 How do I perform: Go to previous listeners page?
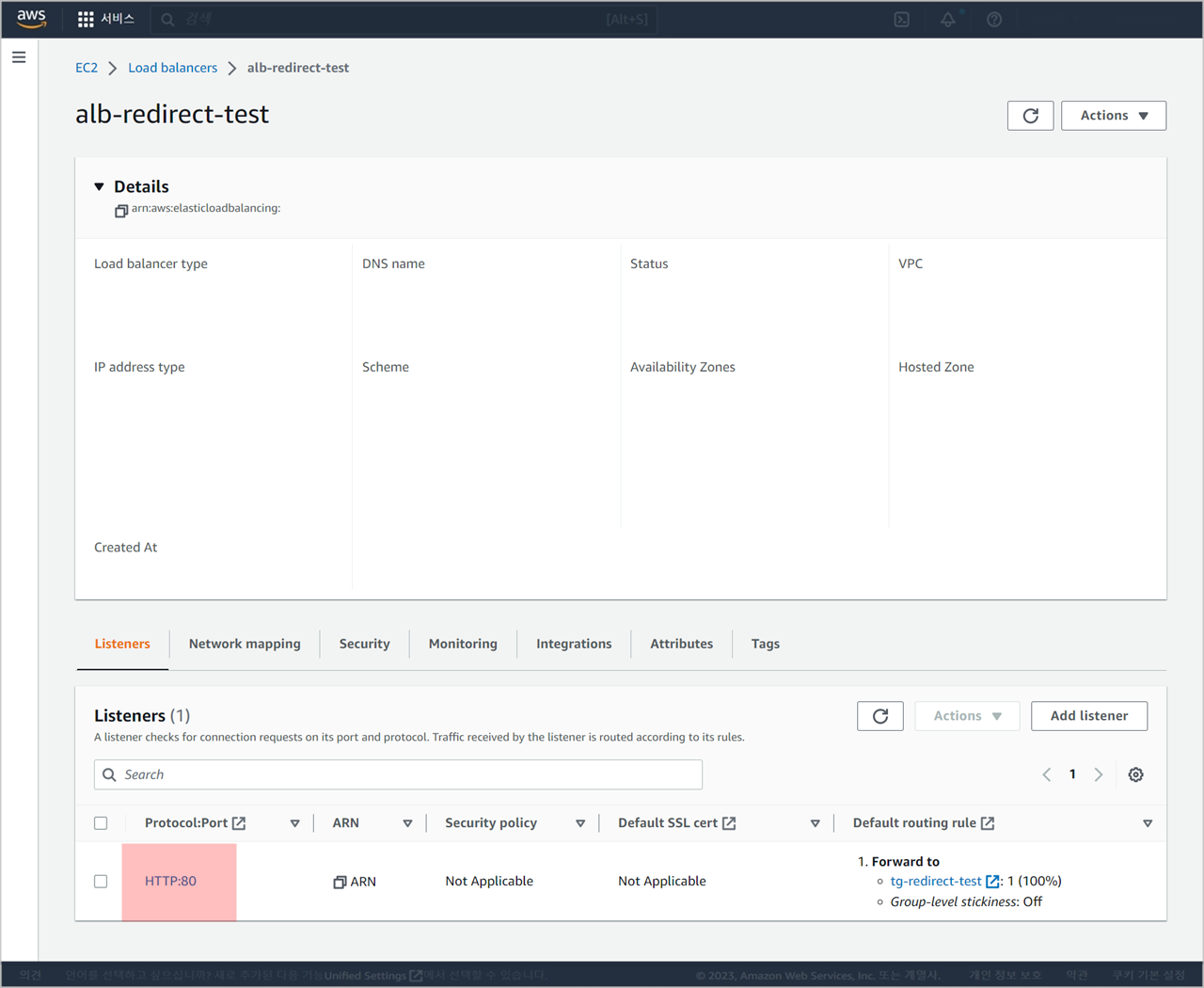1047,774
